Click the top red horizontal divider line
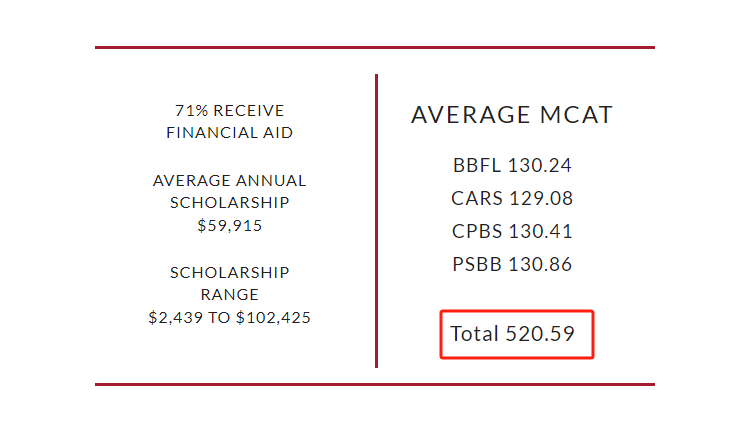This screenshot has height=424, width=729. click(375, 47)
